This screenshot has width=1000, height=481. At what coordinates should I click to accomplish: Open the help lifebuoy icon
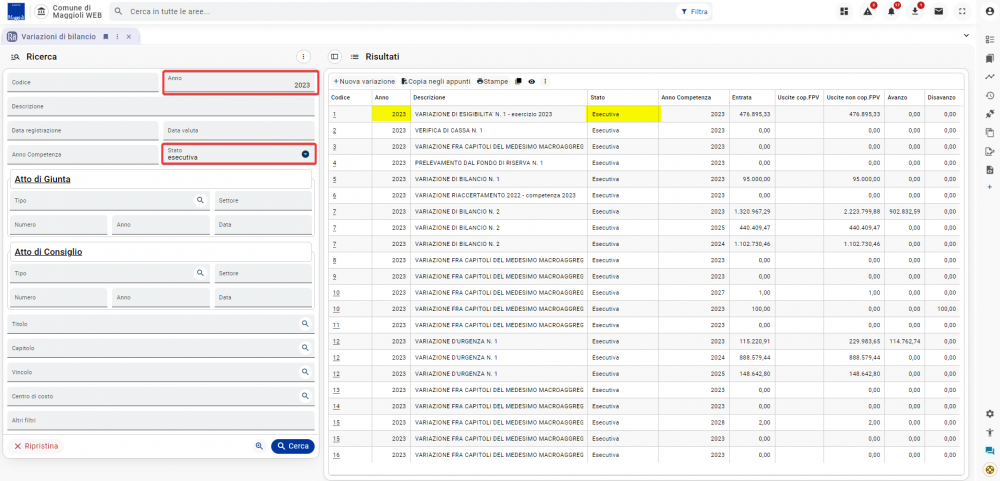click(990, 469)
